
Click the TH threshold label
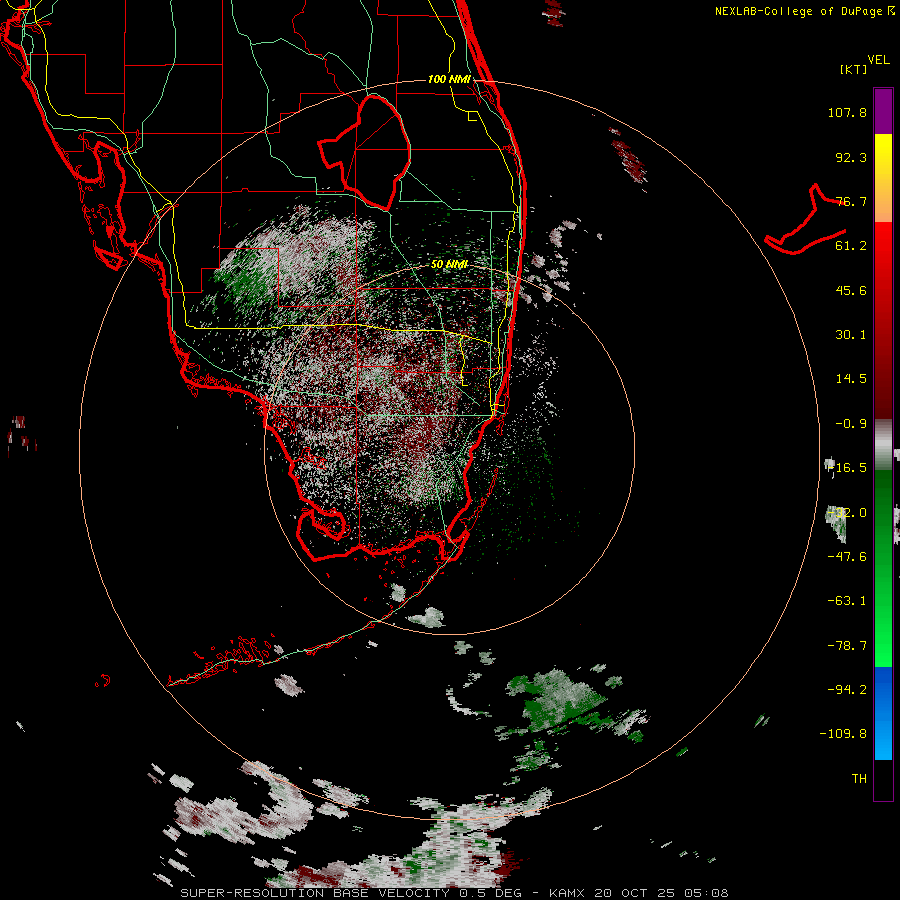click(x=859, y=779)
